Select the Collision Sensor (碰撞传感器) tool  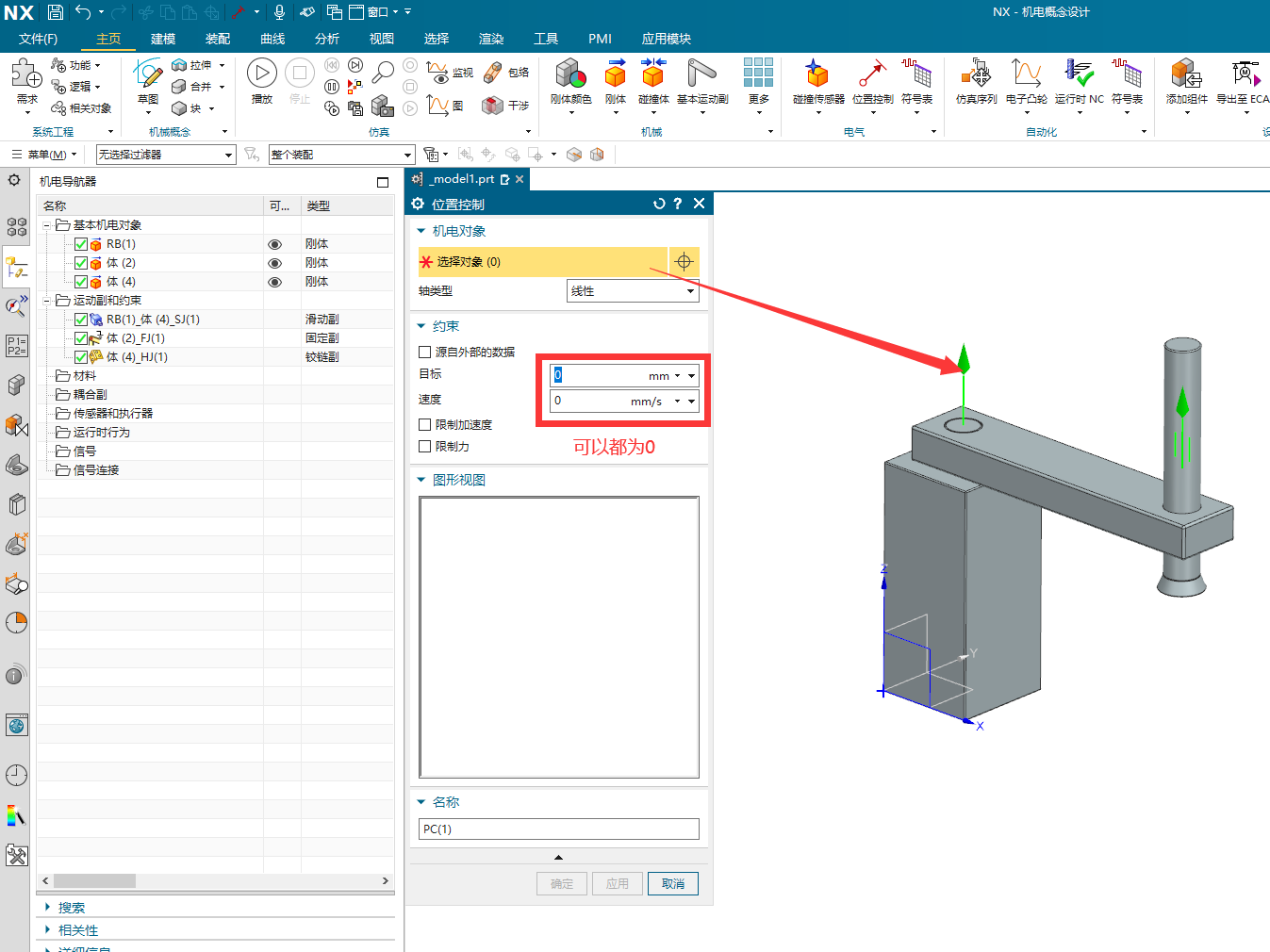click(818, 82)
